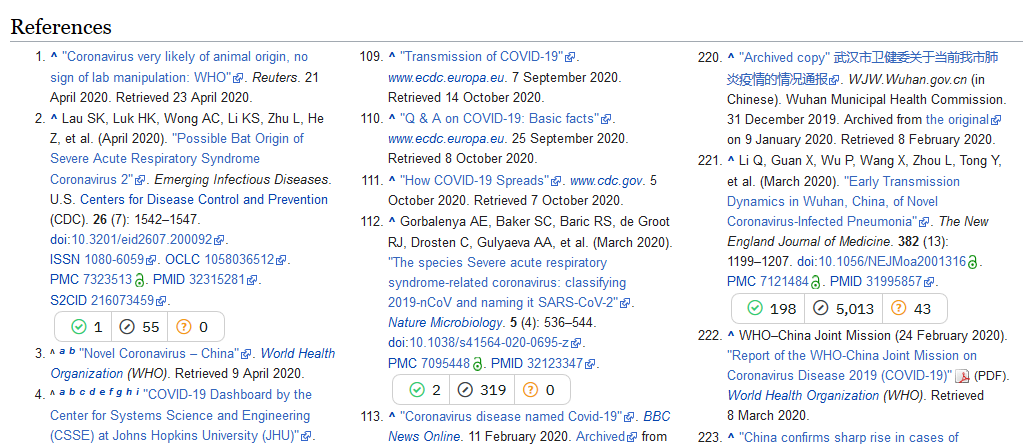Open the 'Transmission of COVID-19' link

(x=481, y=57)
